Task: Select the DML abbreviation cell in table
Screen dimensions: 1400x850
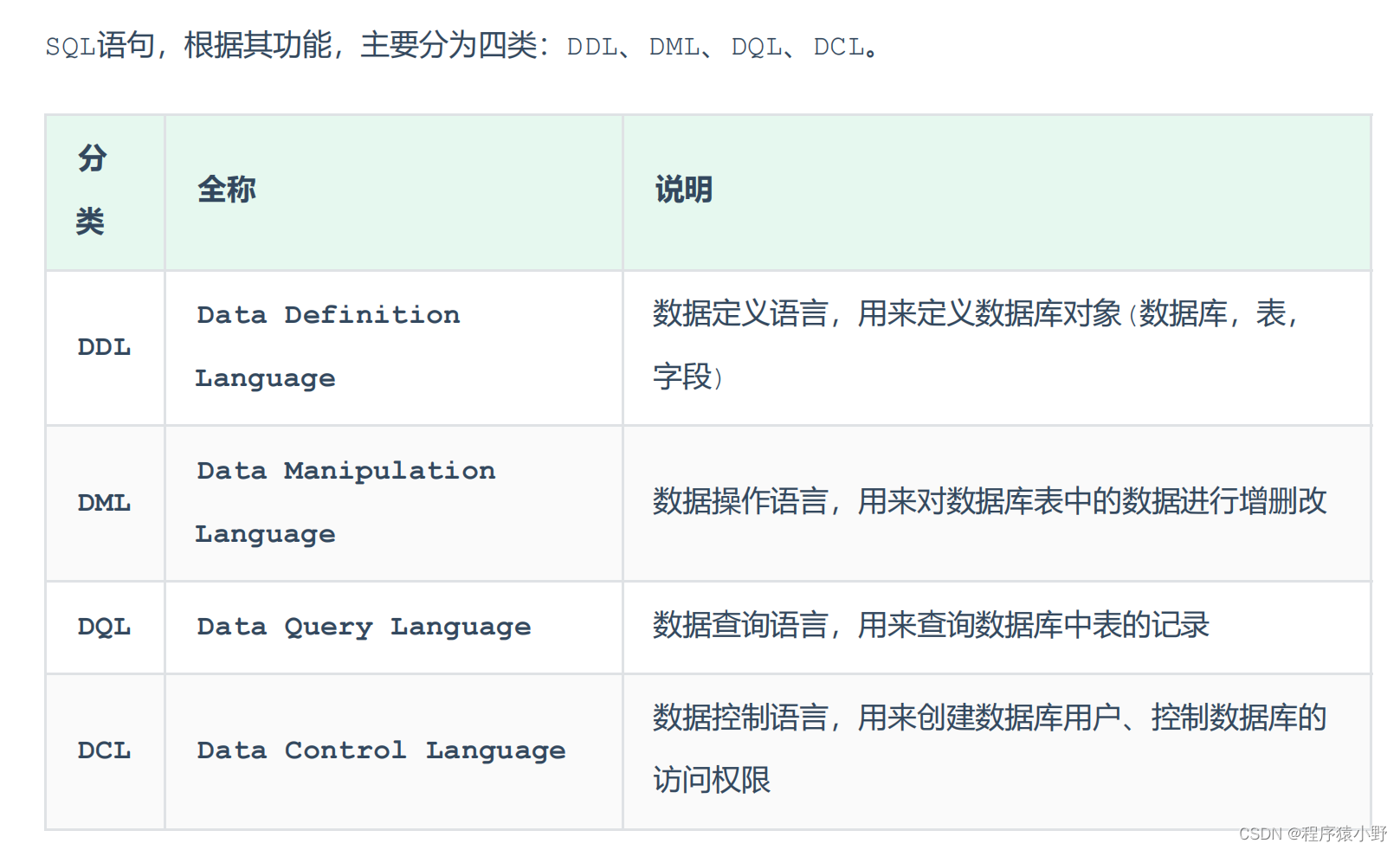Action: pos(104,503)
